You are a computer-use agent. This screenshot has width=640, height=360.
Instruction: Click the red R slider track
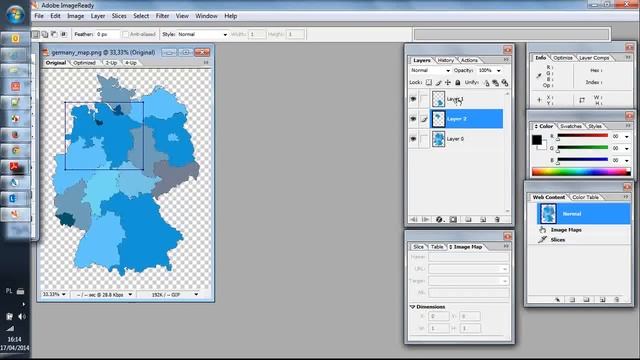[582, 136]
